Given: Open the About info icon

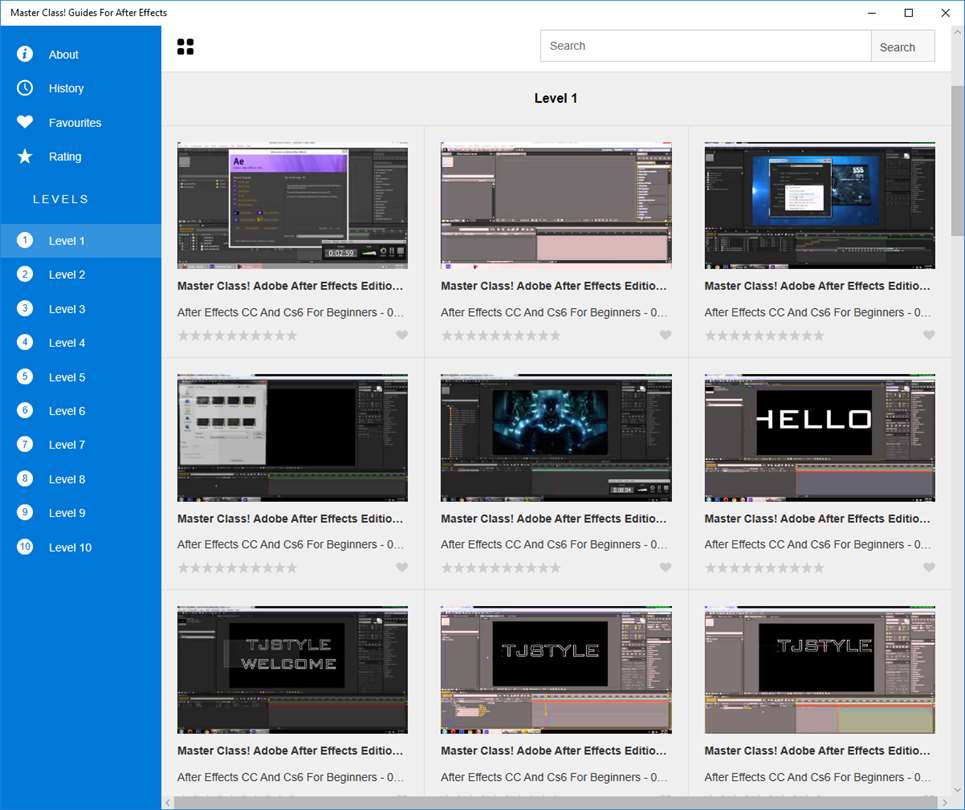Looking at the screenshot, I should click(x=25, y=54).
